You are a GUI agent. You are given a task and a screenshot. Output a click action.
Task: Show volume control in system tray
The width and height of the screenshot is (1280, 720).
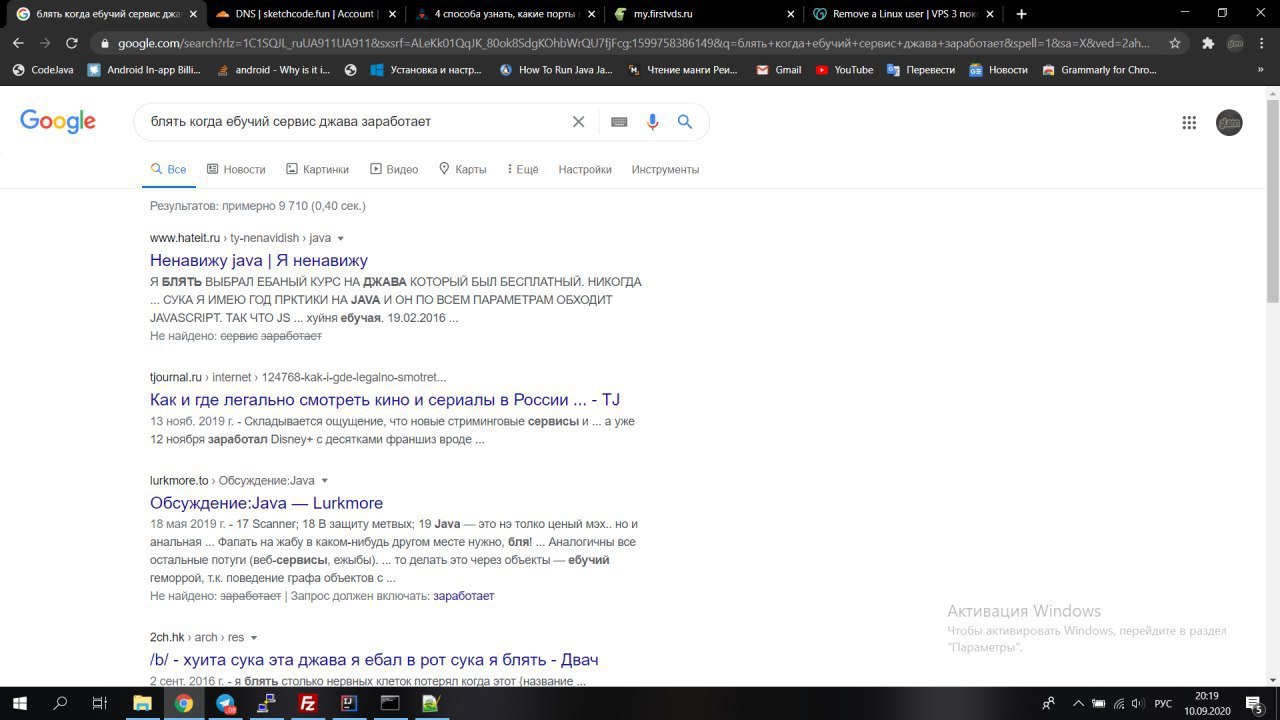click(1139, 703)
